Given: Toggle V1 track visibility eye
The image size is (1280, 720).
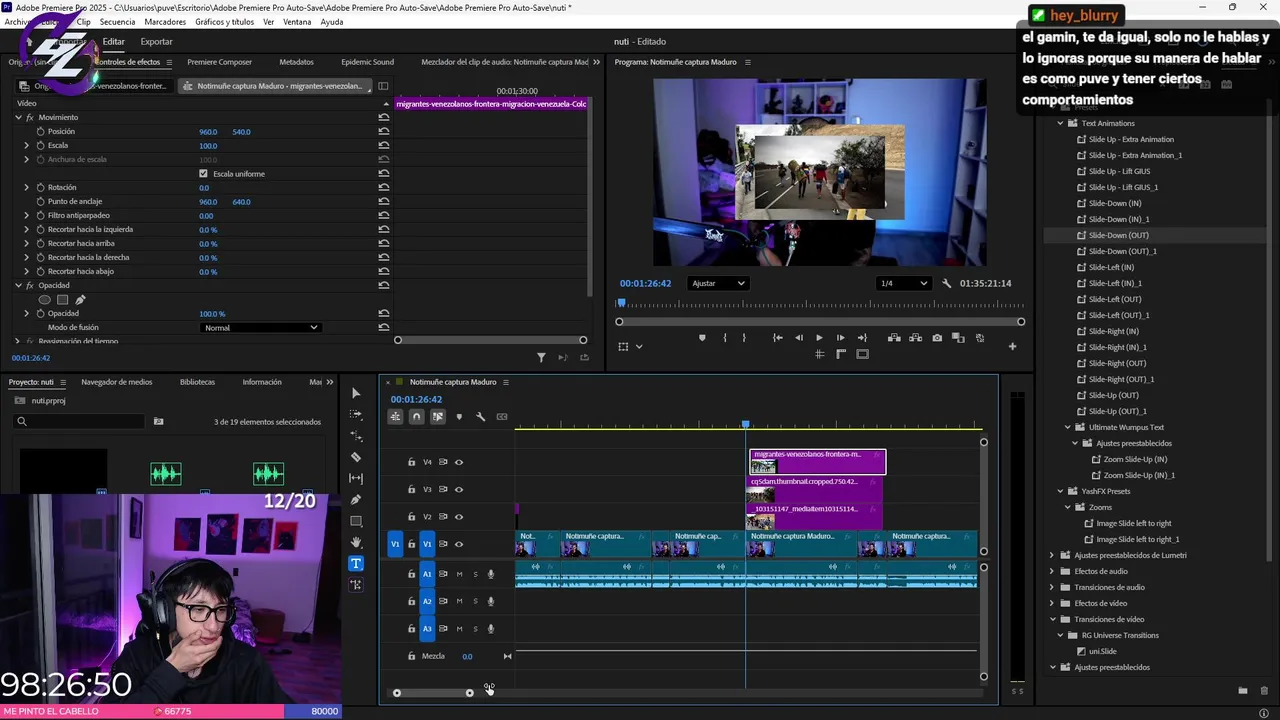Looking at the screenshot, I should pyautogui.click(x=459, y=544).
